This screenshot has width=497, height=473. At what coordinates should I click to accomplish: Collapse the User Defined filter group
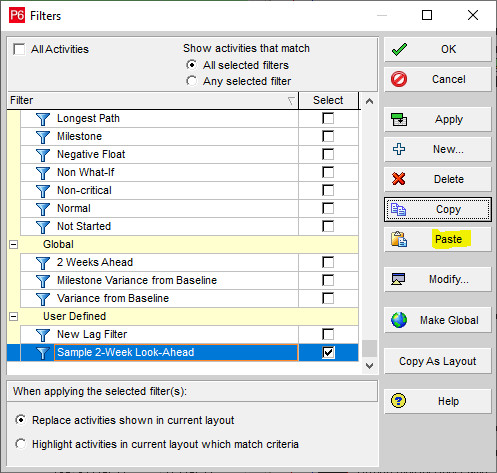pyautogui.click(x=13, y=316)
